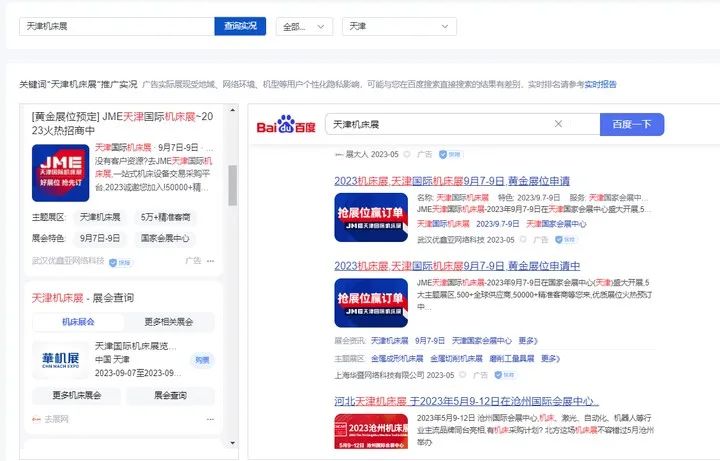Open 磨削工量具展 link
The height and width of the screenshot is (461, 720).
[x=512, y=359]
